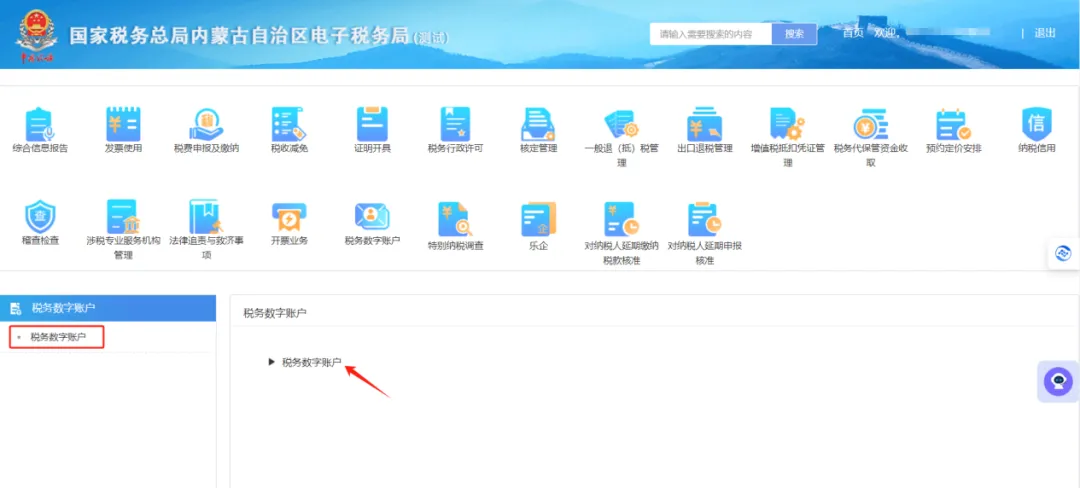Open 对纳税人延期缴纳税款核准 icon

(621, 220)
